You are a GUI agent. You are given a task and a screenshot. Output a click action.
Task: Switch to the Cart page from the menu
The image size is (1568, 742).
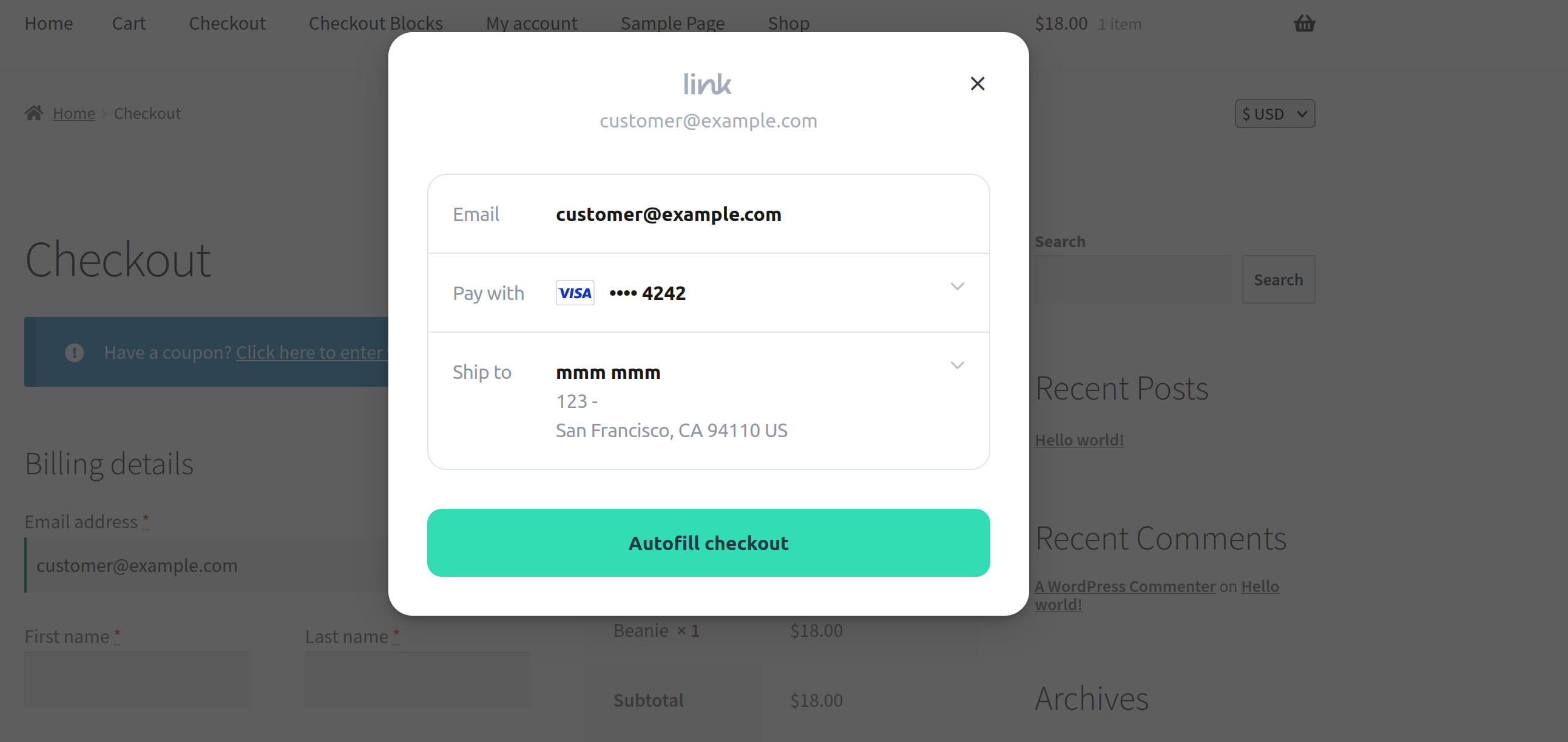[129, 23]
